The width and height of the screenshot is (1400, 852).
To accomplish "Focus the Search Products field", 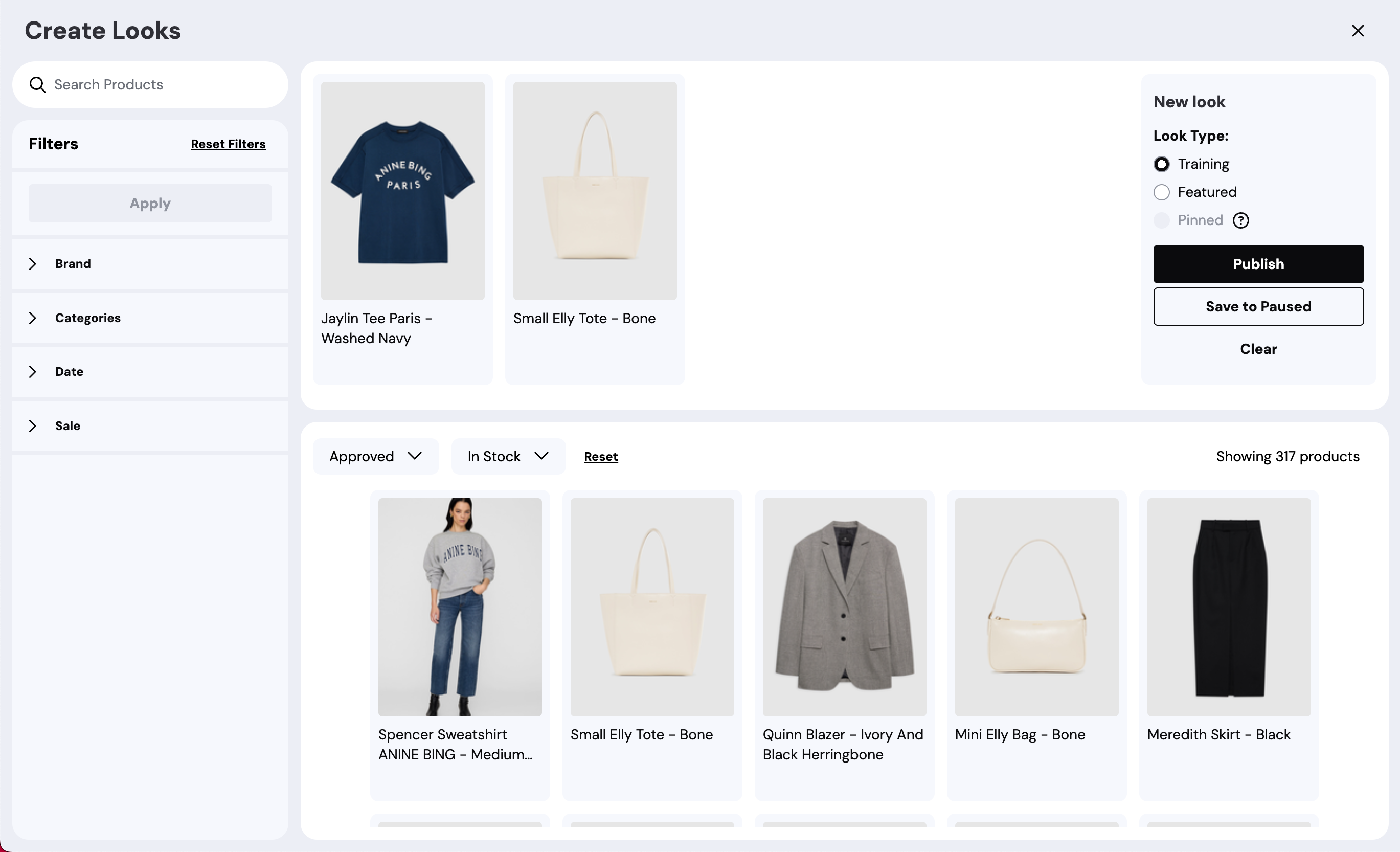I will [x=150, y=85].
